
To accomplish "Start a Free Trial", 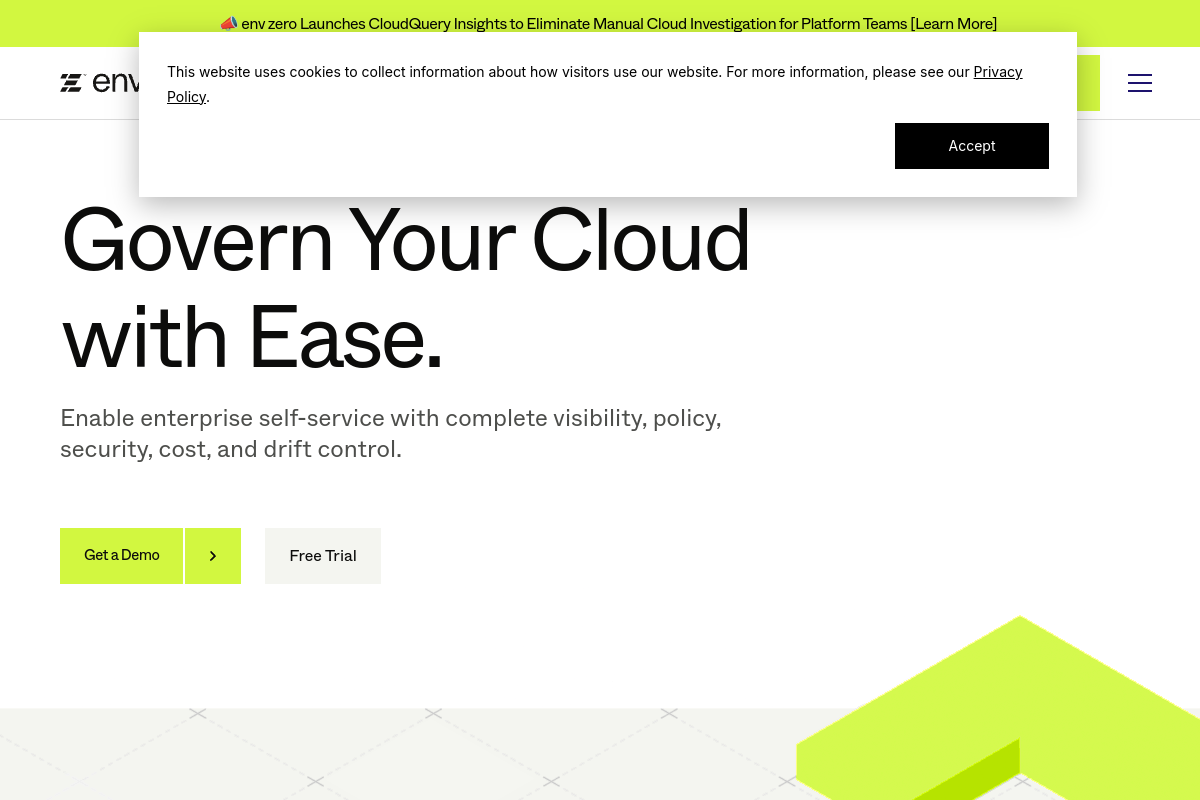I will pyautogui.click(x=323, y=556).
